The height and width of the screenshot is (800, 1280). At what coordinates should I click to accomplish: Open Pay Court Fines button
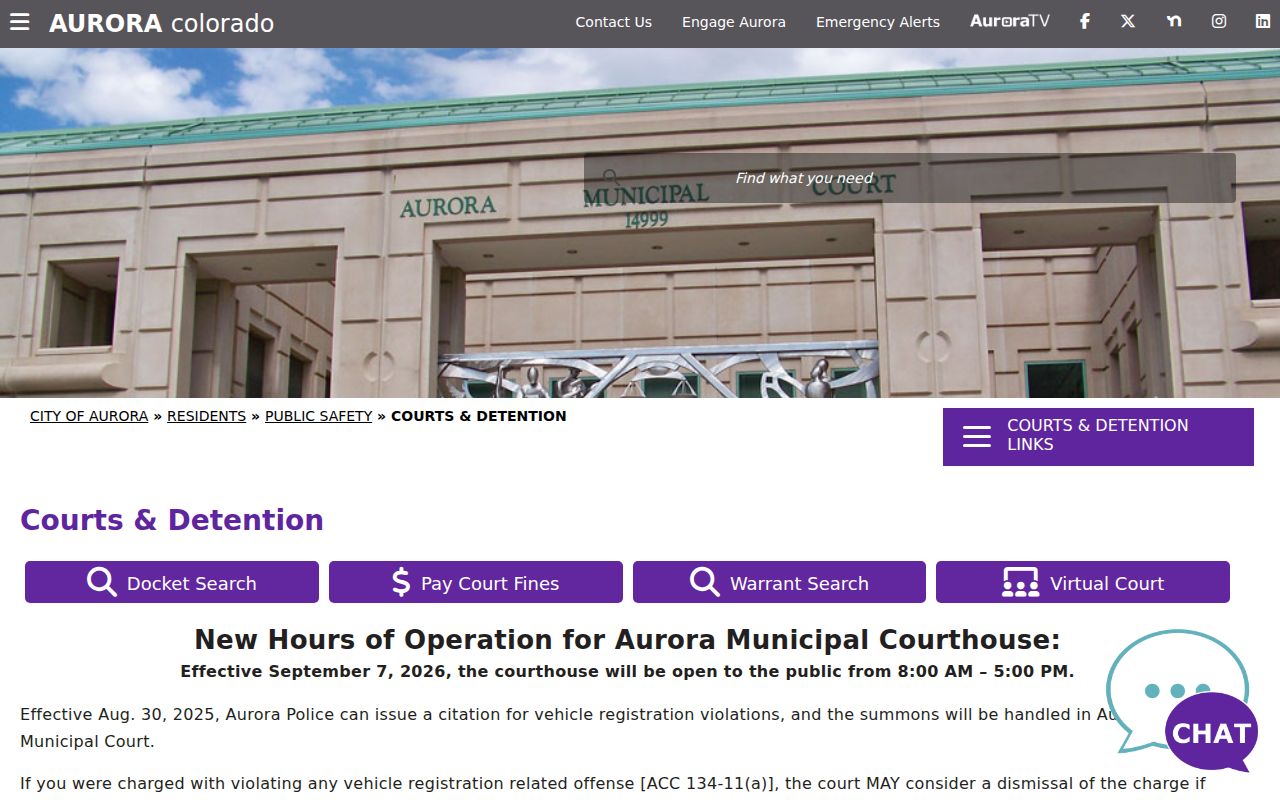(x=476, y=582)
